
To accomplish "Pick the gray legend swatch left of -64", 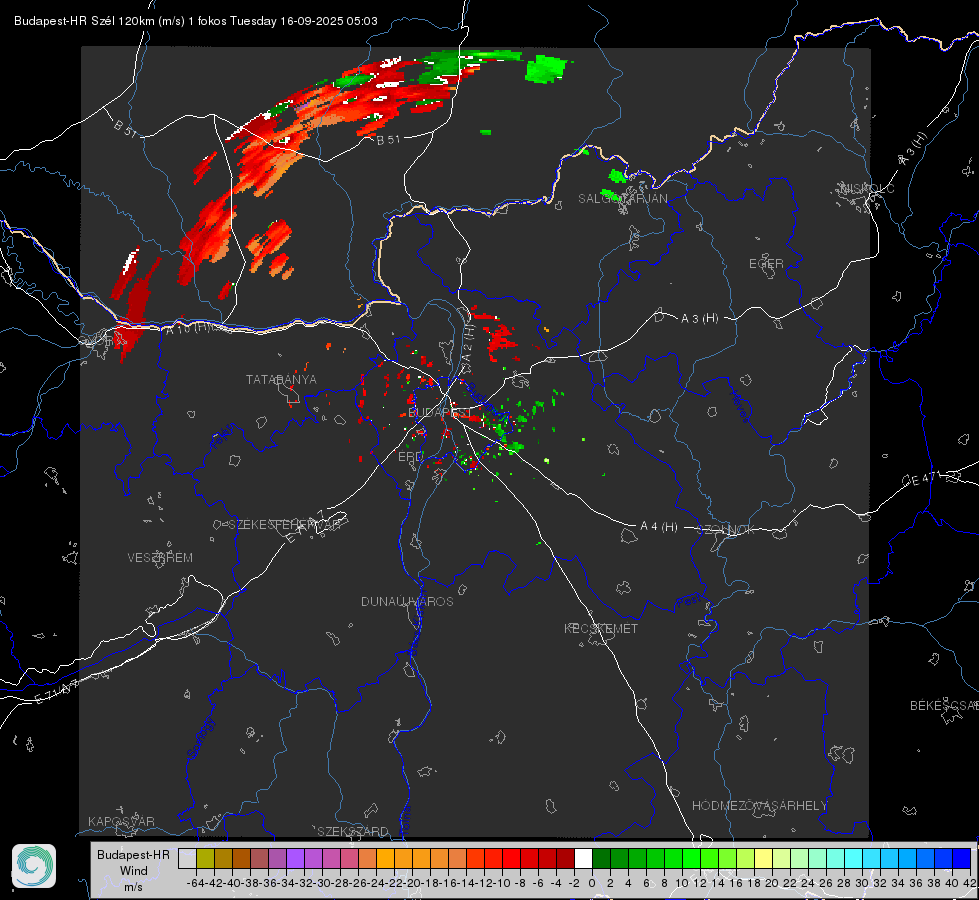I will tap(187, 858).
